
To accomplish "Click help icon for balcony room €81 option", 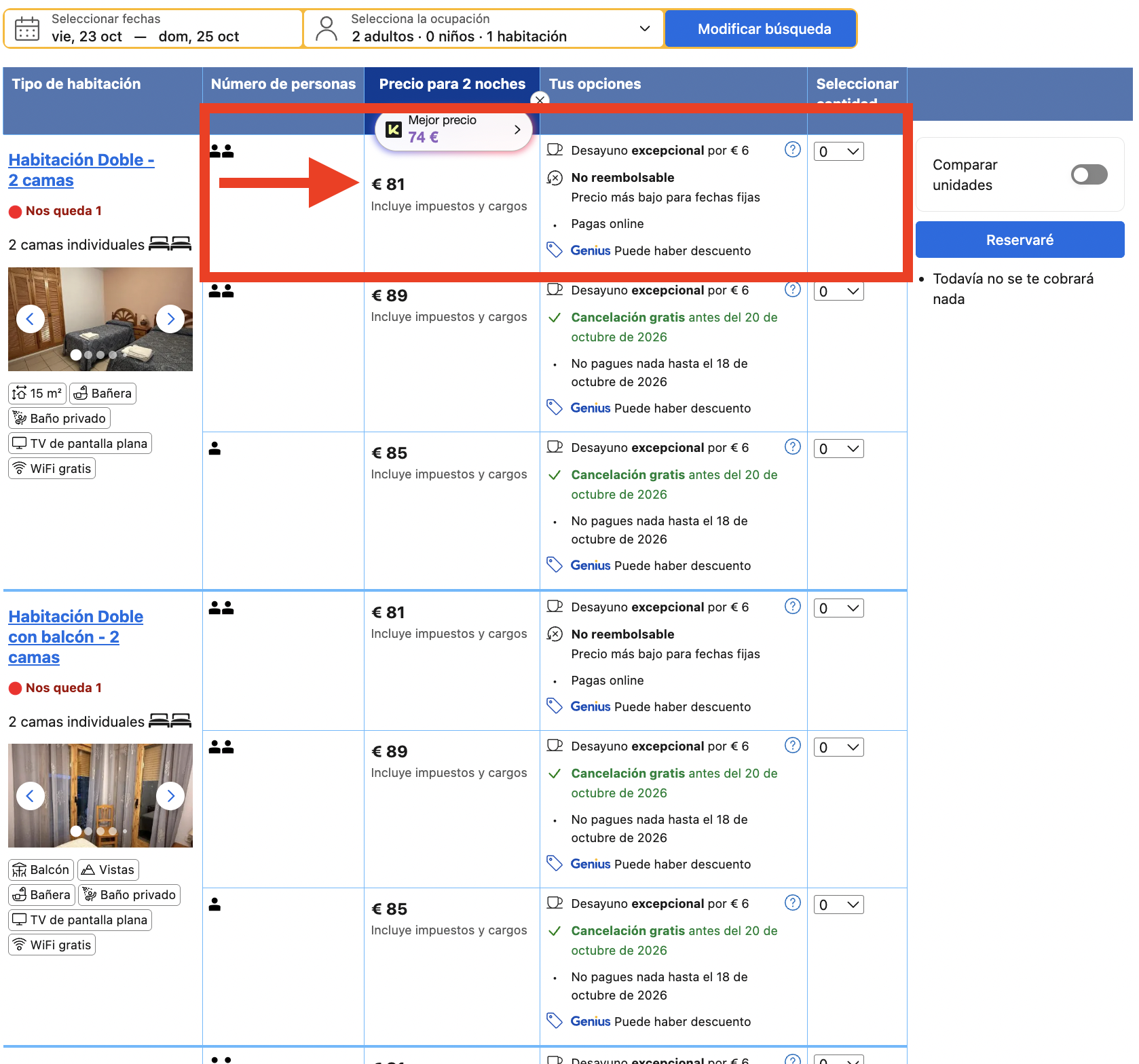I will click(x=792, y=606).
